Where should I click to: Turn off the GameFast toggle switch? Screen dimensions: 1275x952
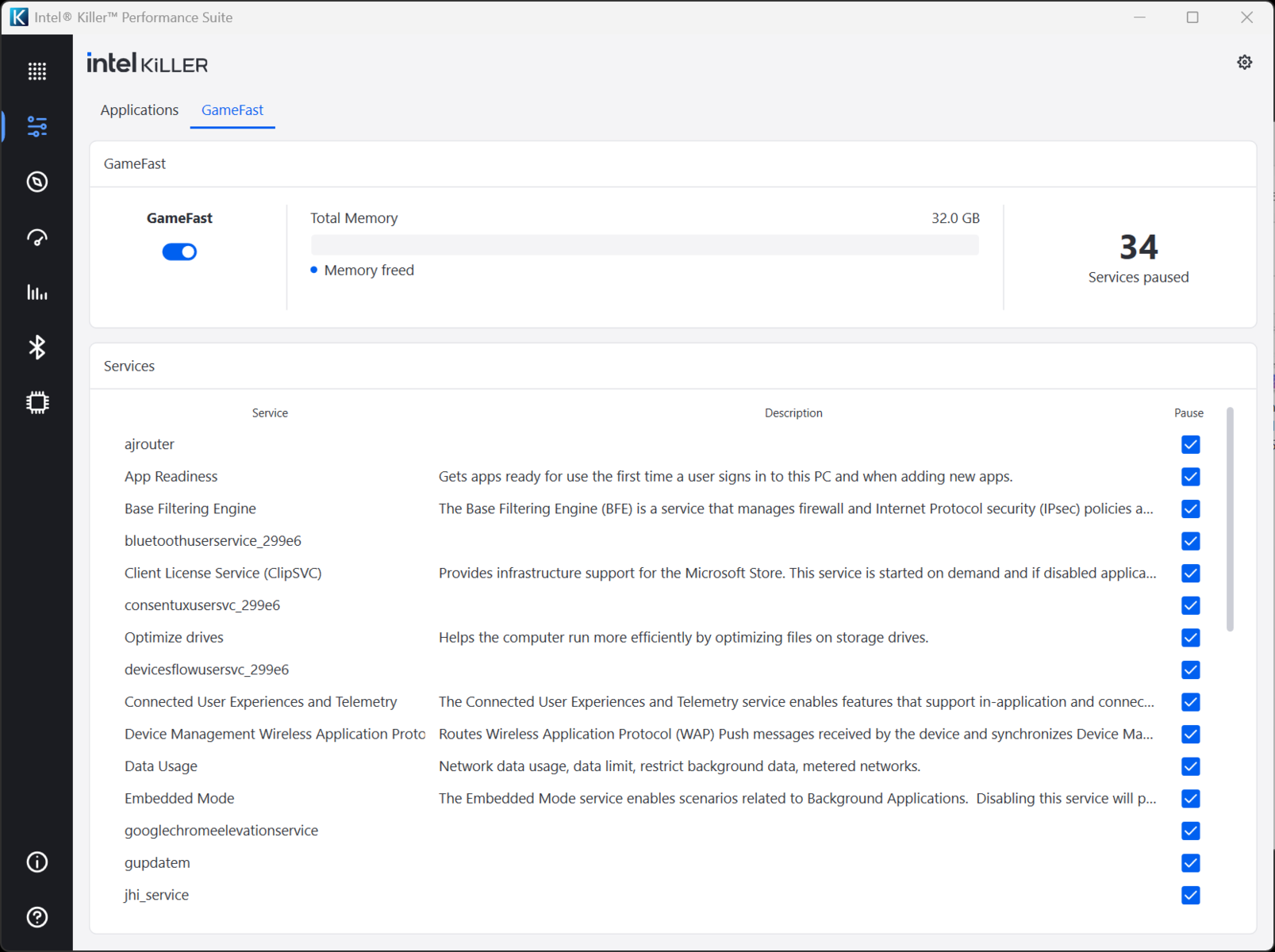[179, 251]
